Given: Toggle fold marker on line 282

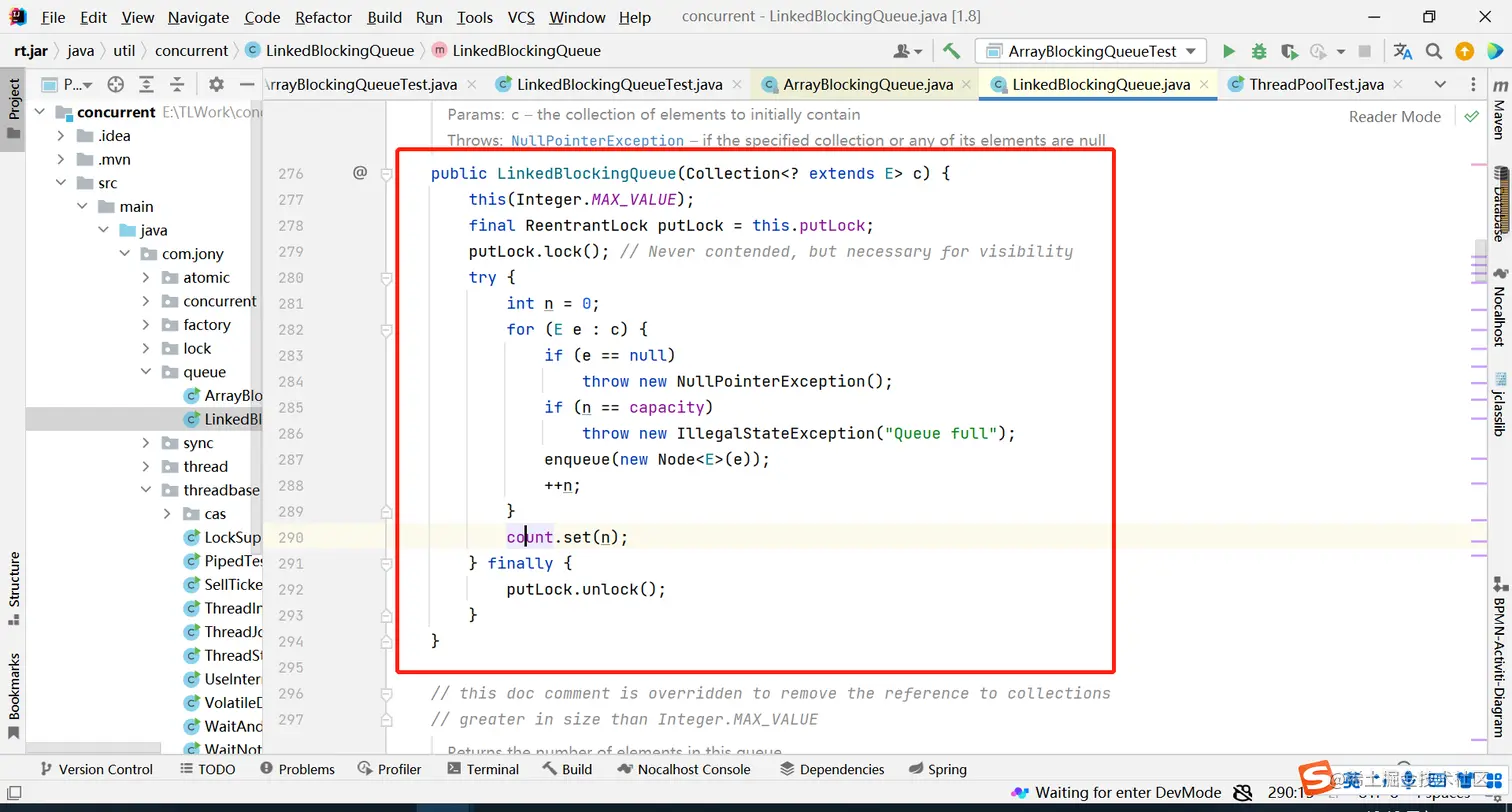Looking at the screenshot, I should [x=386, y=330].
